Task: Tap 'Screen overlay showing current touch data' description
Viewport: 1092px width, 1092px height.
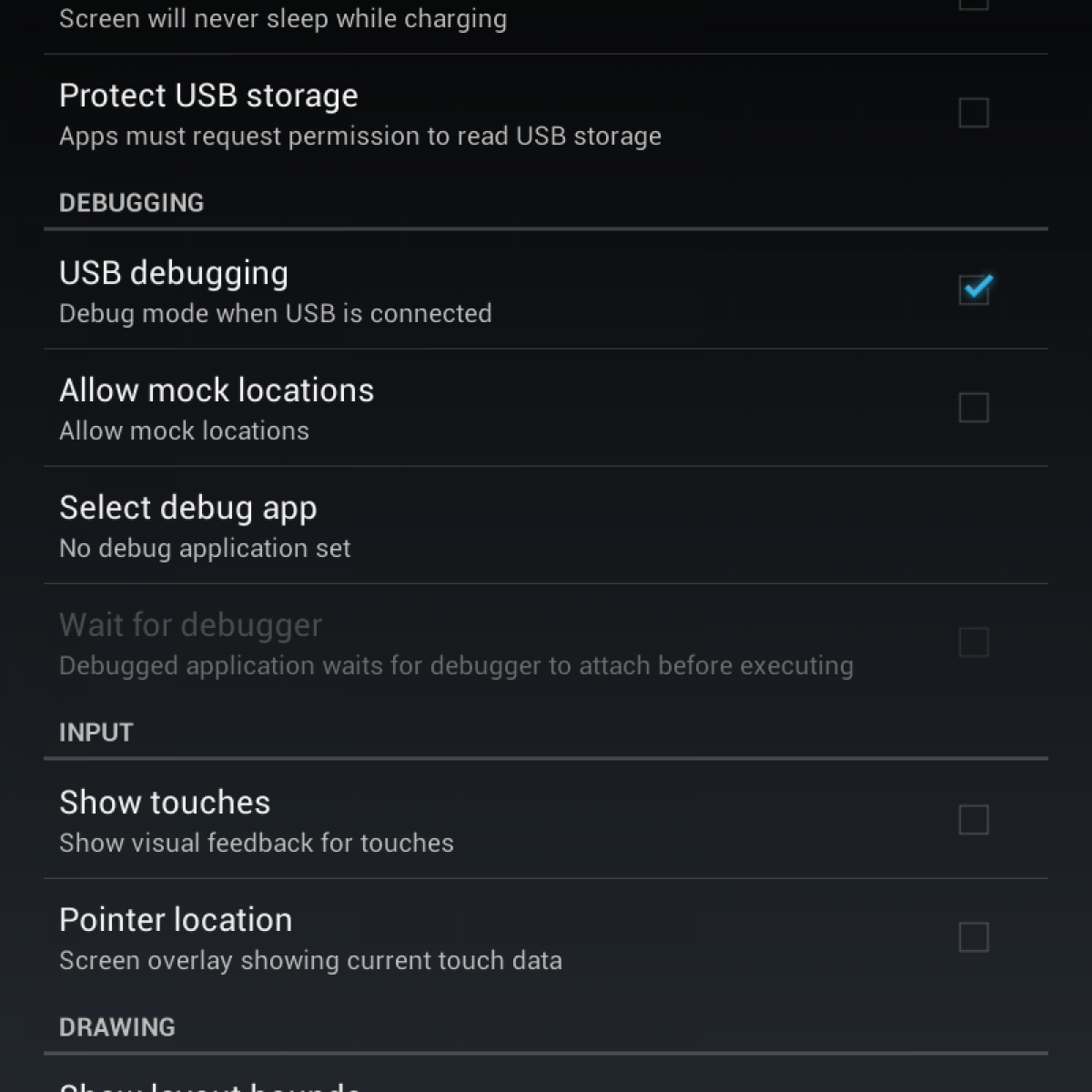Action: tap(310, 961)
